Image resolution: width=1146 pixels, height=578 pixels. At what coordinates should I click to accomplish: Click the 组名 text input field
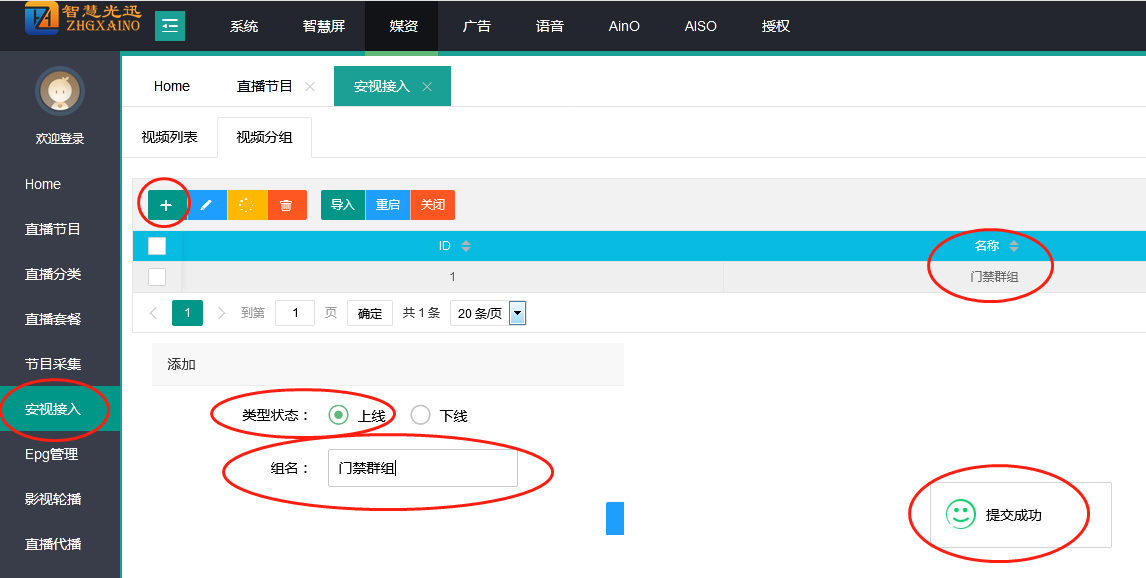[422, 468]
